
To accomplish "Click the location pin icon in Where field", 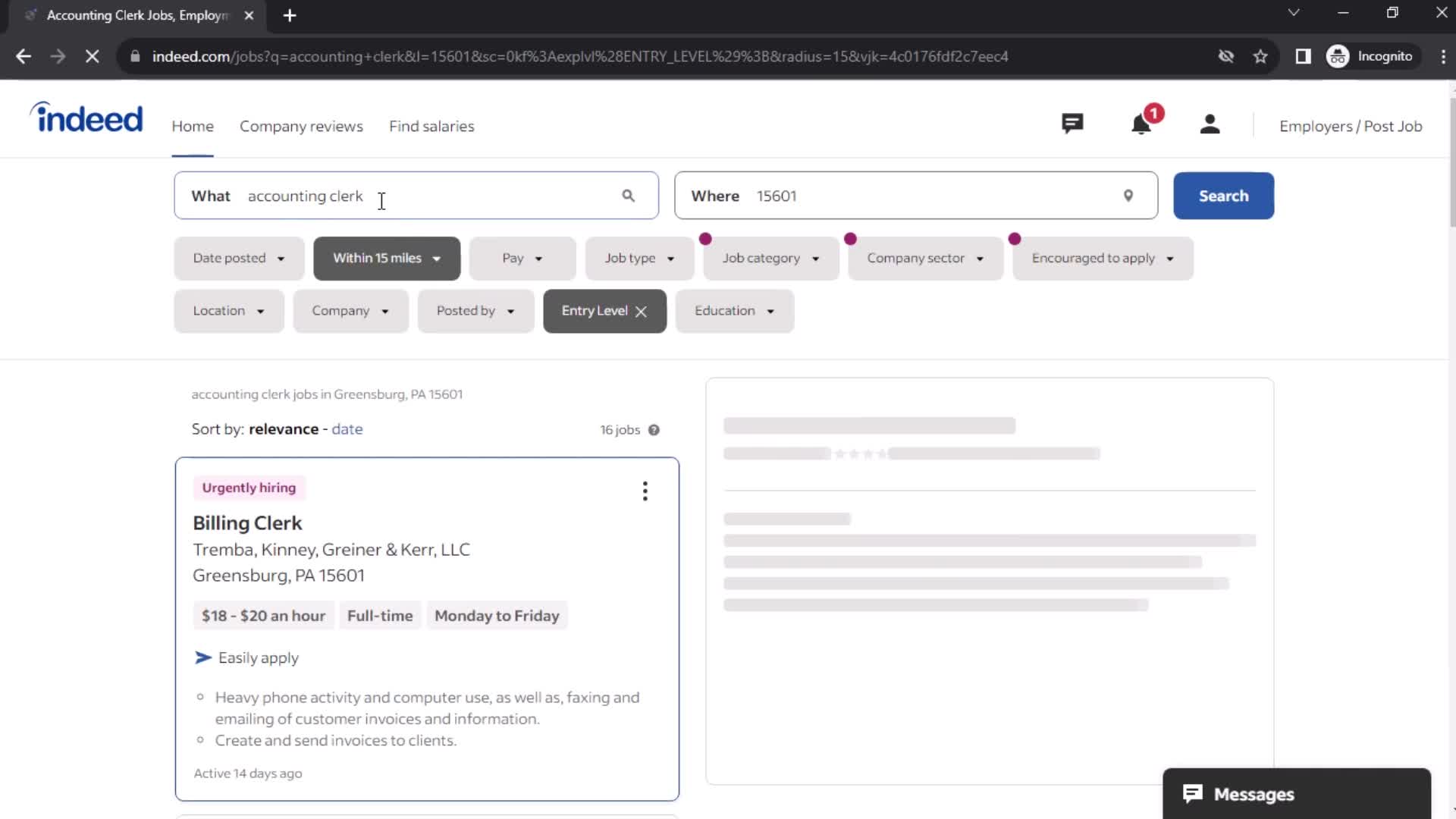I will click(x=1128, y=194).
